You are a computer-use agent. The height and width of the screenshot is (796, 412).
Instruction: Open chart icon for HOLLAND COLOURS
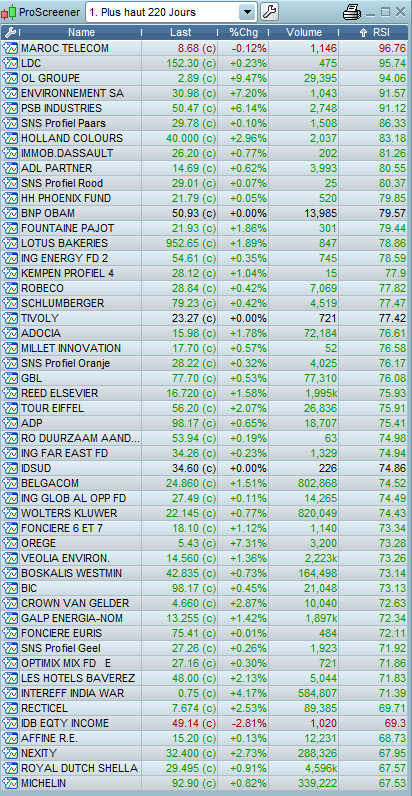(10, 139)
